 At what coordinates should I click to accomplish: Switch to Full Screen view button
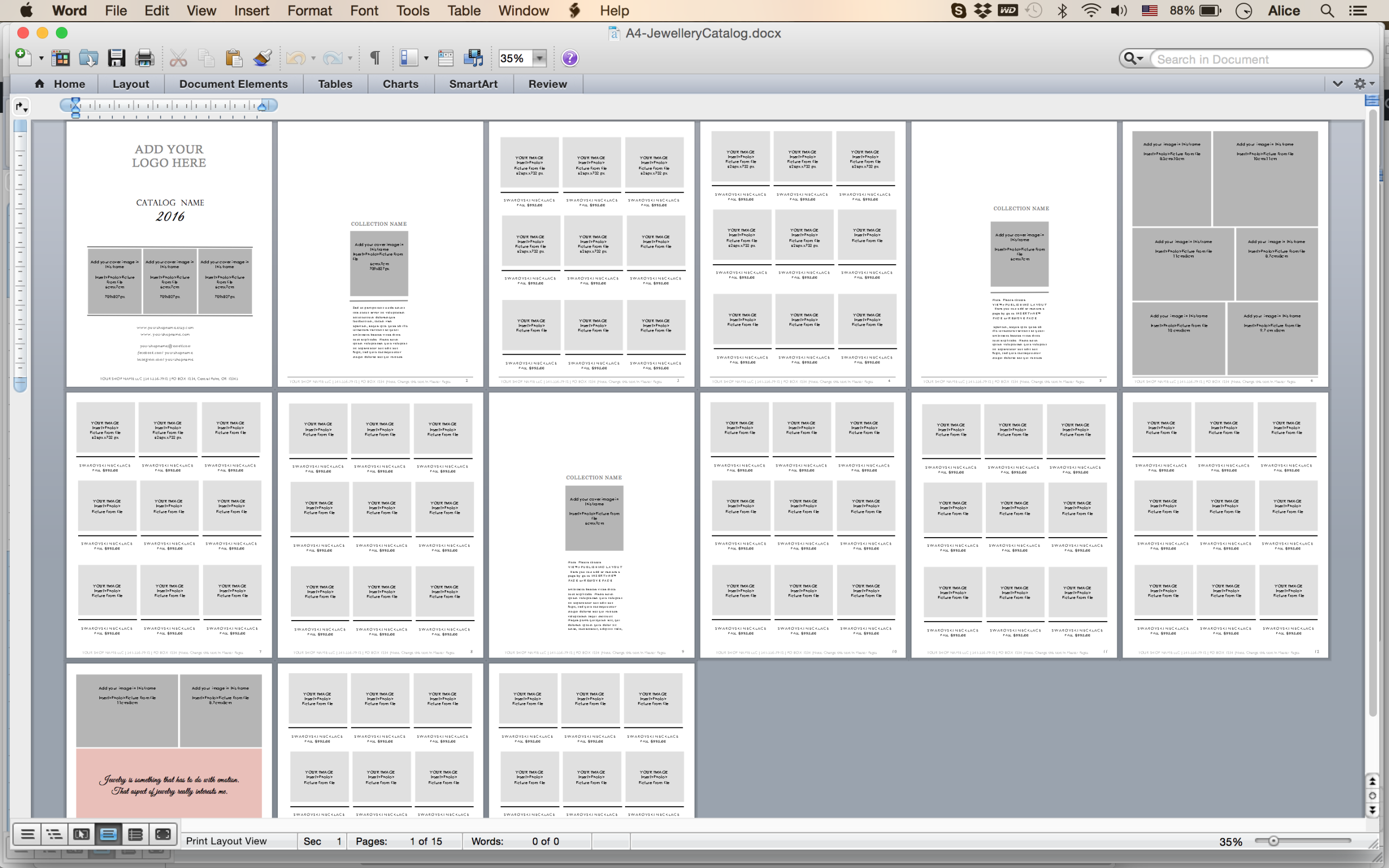(x=162, y=834)
